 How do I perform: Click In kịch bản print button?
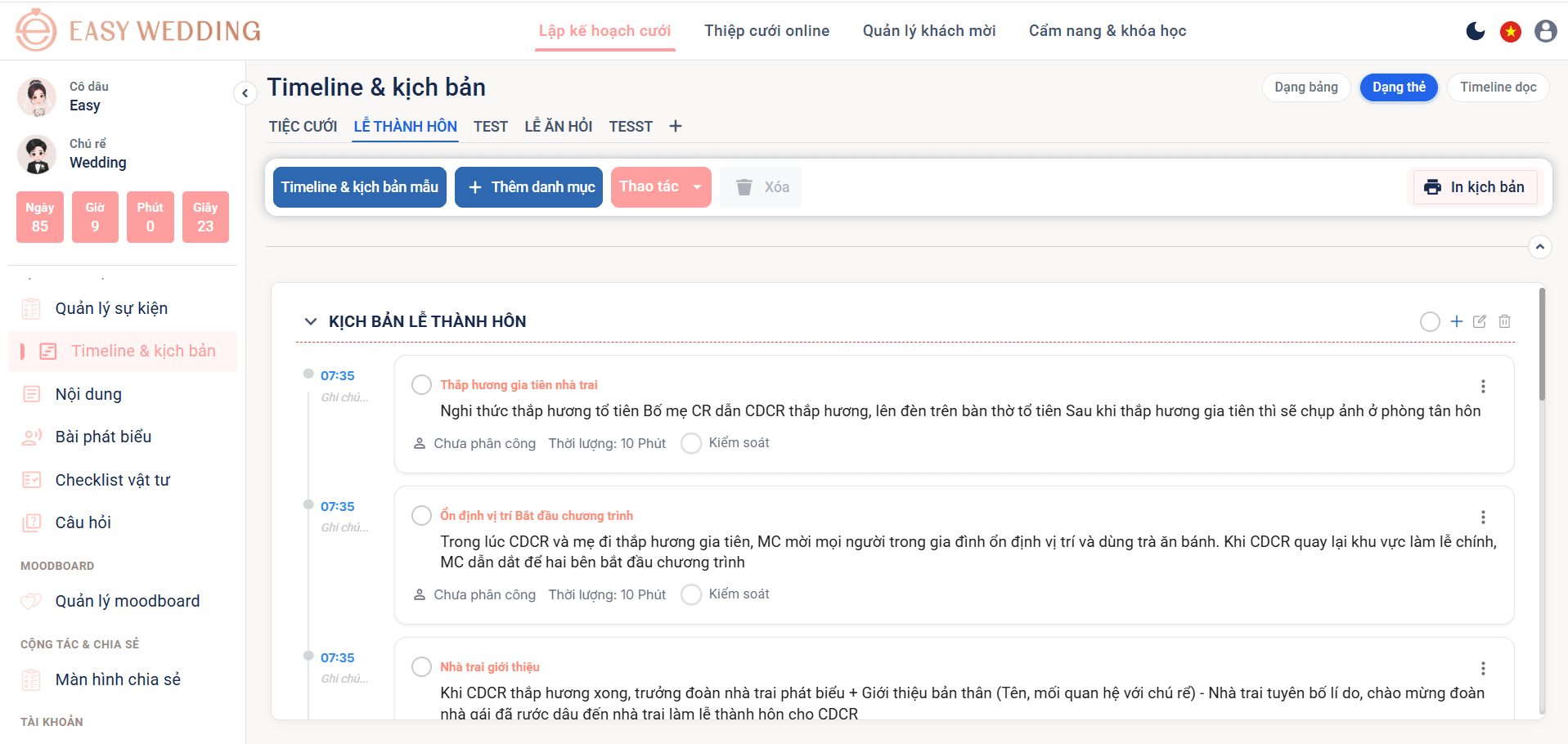[x=1475, y=187]
